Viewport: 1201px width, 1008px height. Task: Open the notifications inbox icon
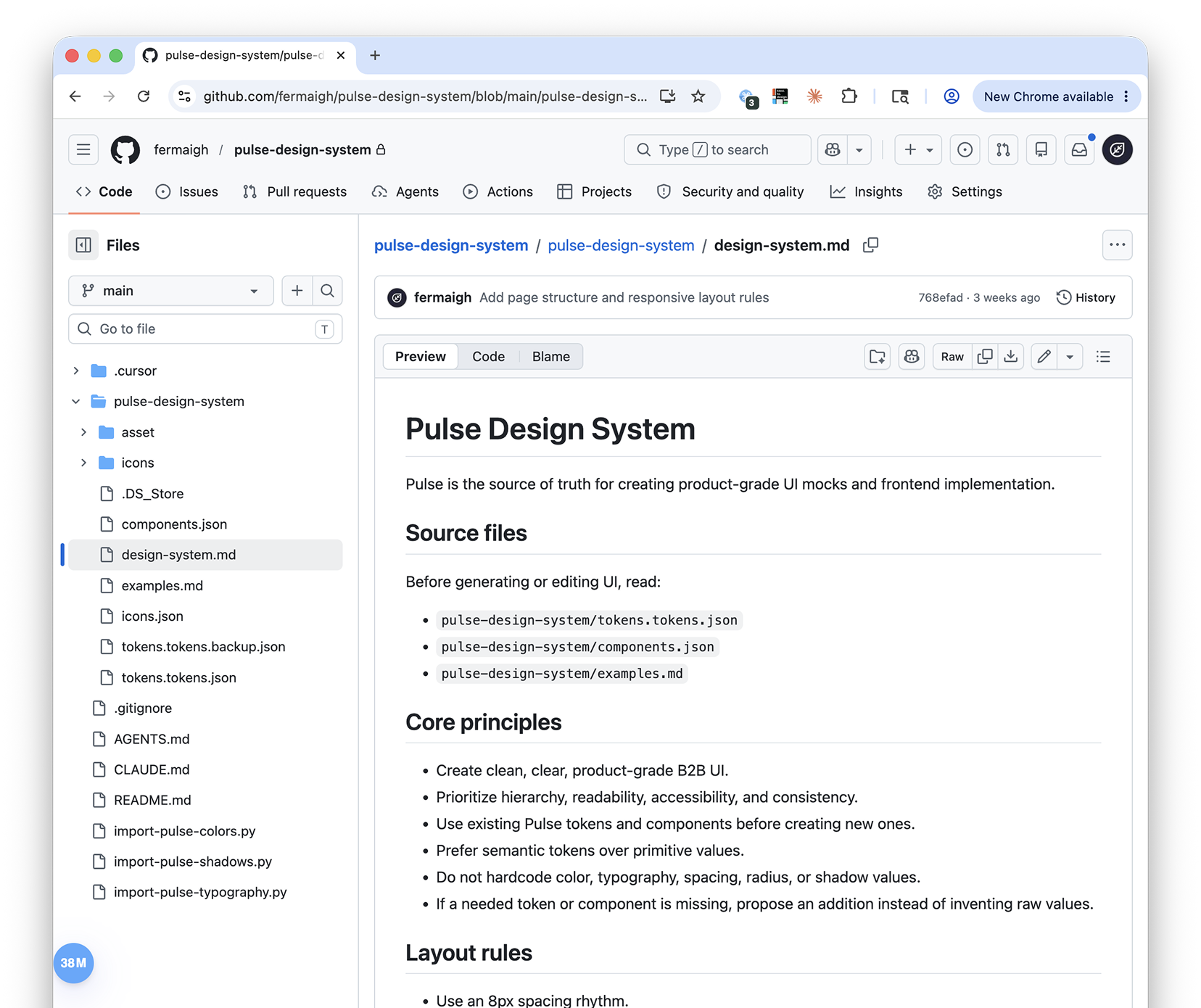pos(1079,149)
